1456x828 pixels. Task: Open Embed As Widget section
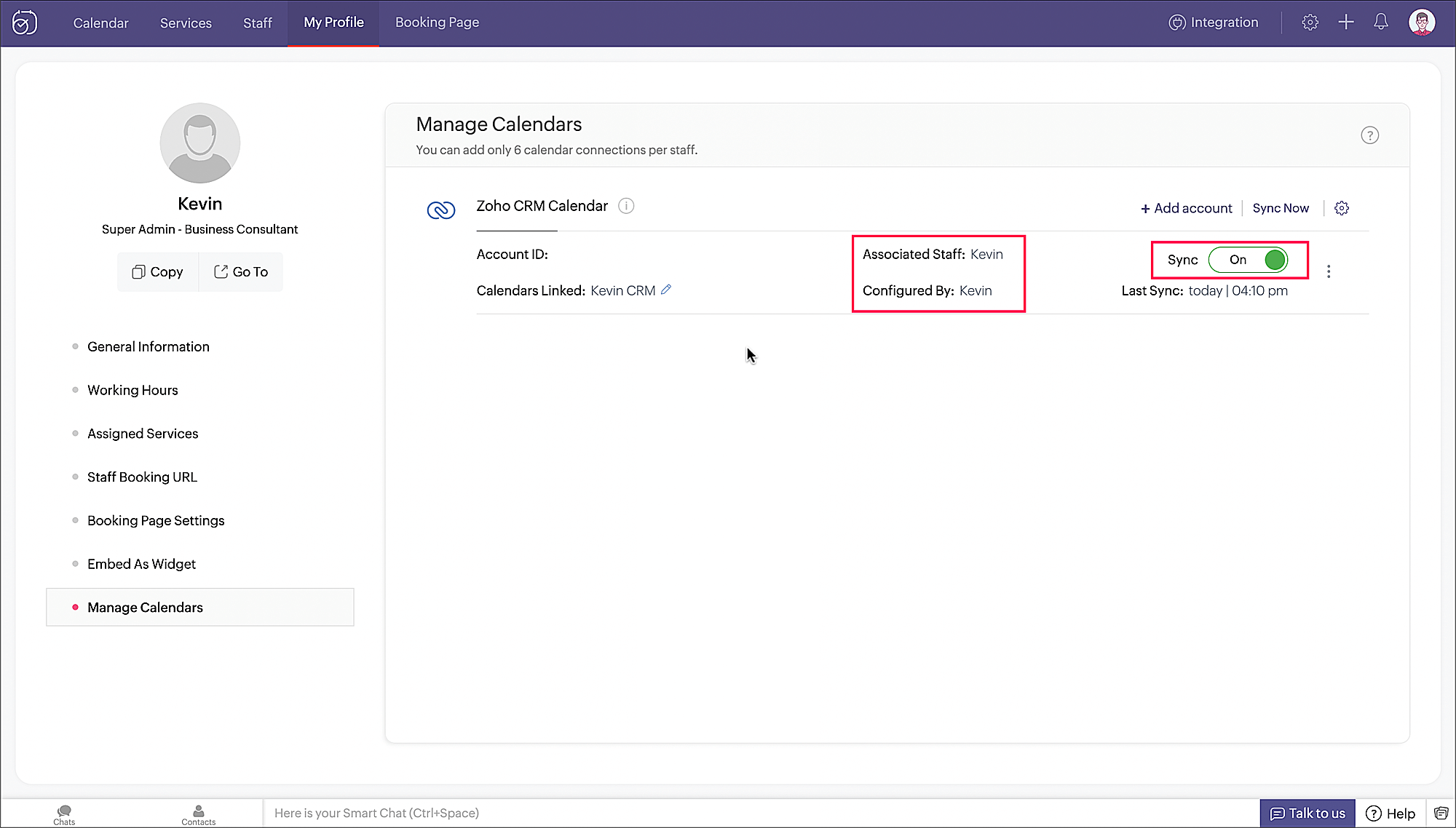pyautogui.click(x=141, y=565)
